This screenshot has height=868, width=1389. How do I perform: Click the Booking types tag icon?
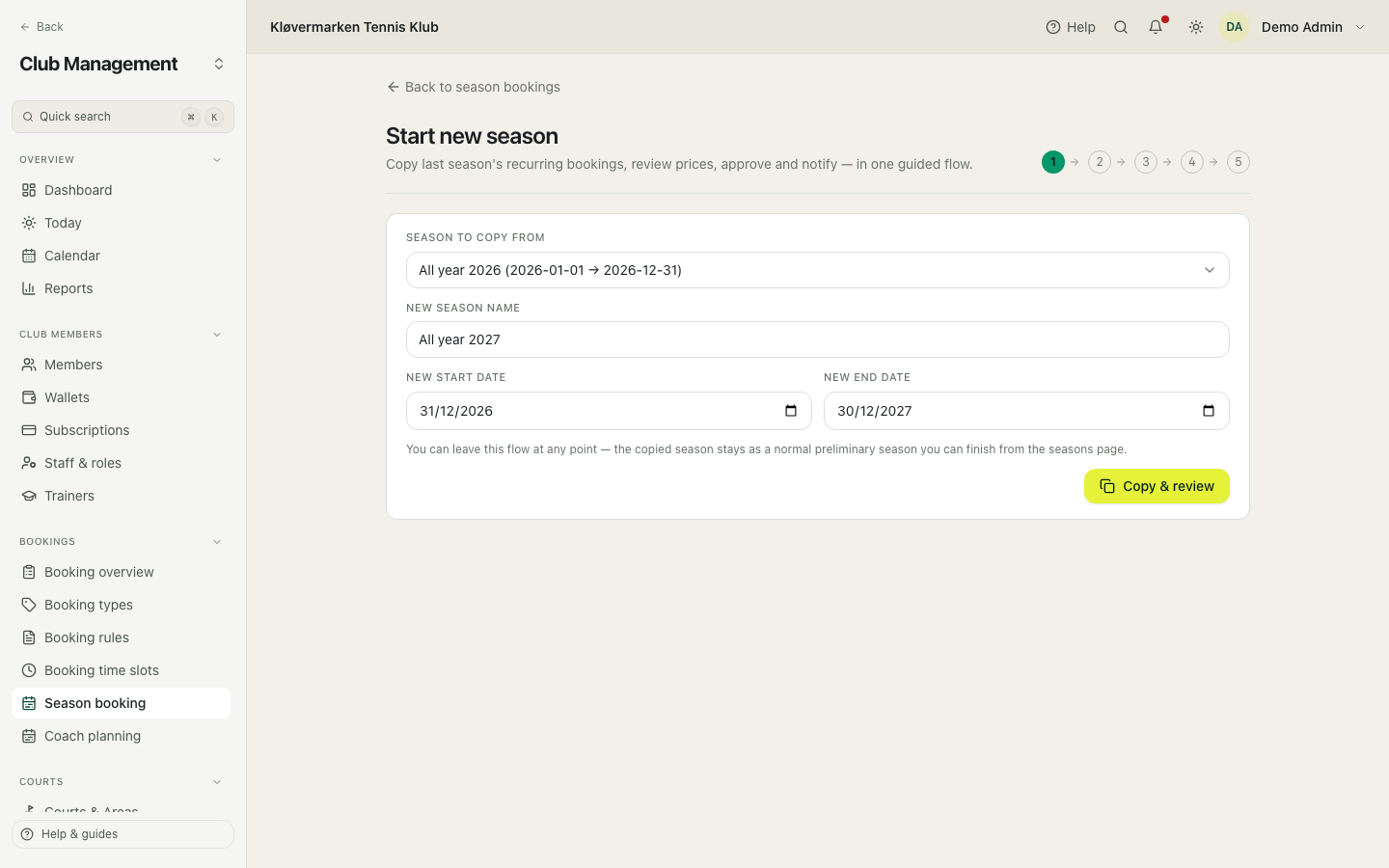pyautogui.click(x=29, y=605)
